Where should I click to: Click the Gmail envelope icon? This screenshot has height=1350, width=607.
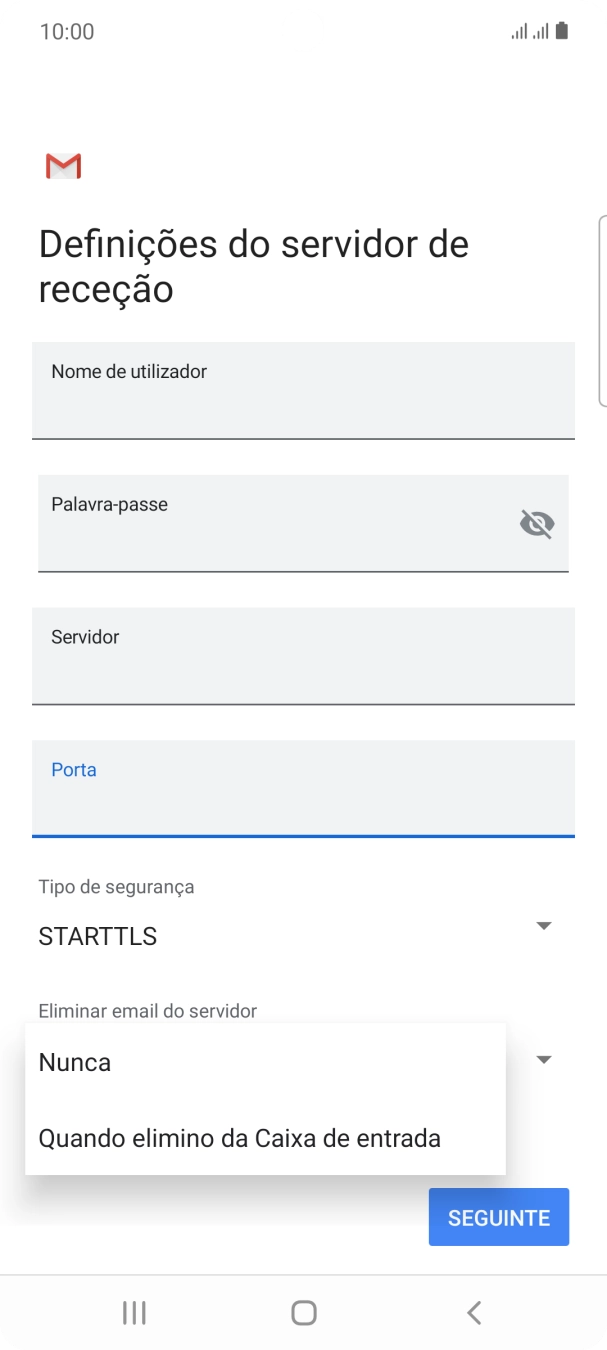pyautogui.click(x=62, y=164)
